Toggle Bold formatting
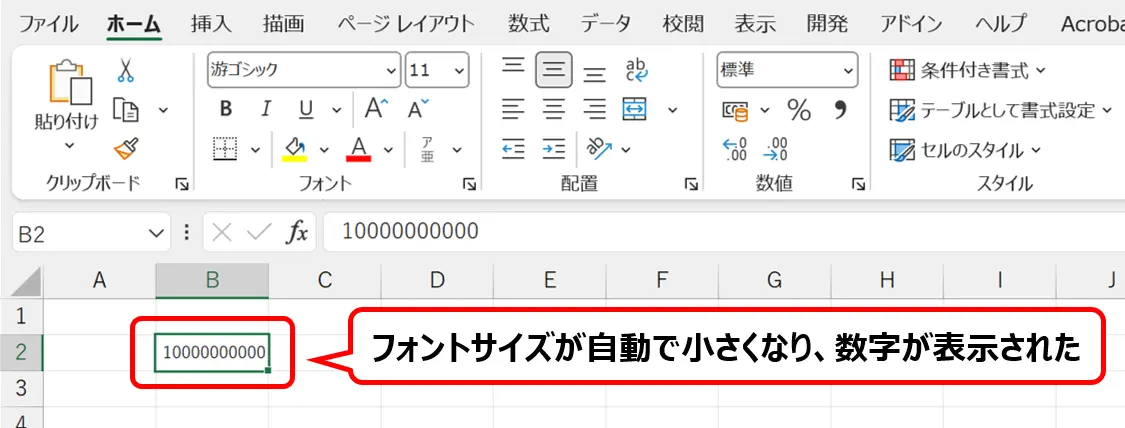 click(226, 109)
